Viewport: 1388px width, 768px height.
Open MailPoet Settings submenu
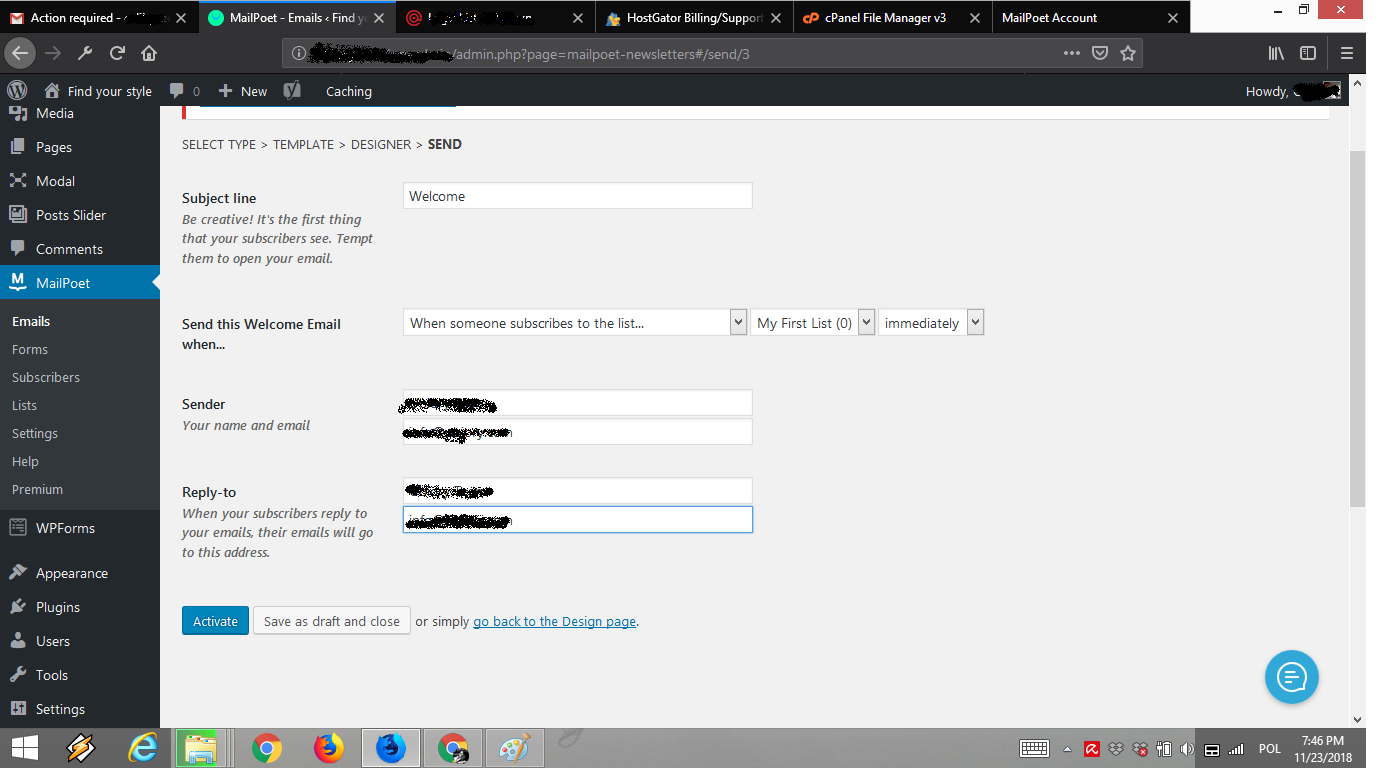point(35,433)
